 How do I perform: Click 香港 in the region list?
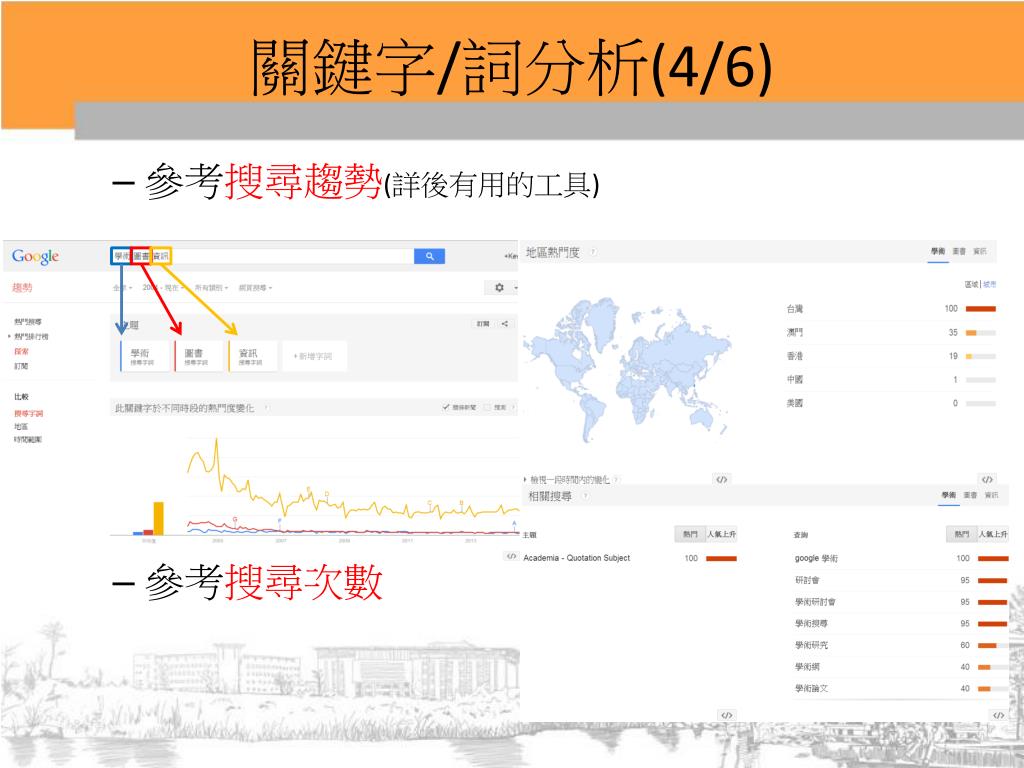(x=795, y=356)
